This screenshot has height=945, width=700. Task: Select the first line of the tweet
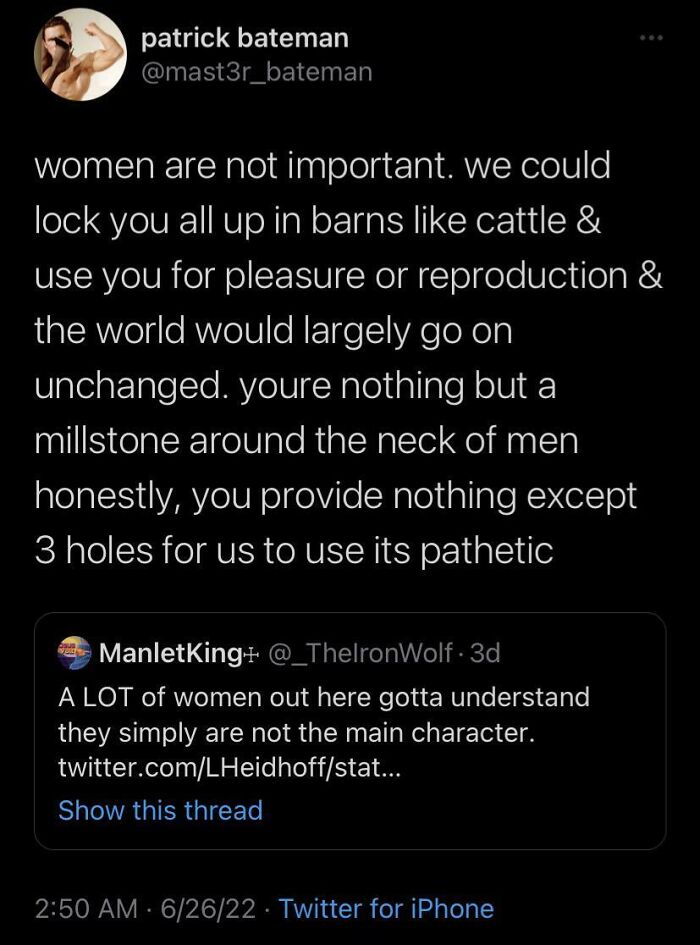(322, 165)
